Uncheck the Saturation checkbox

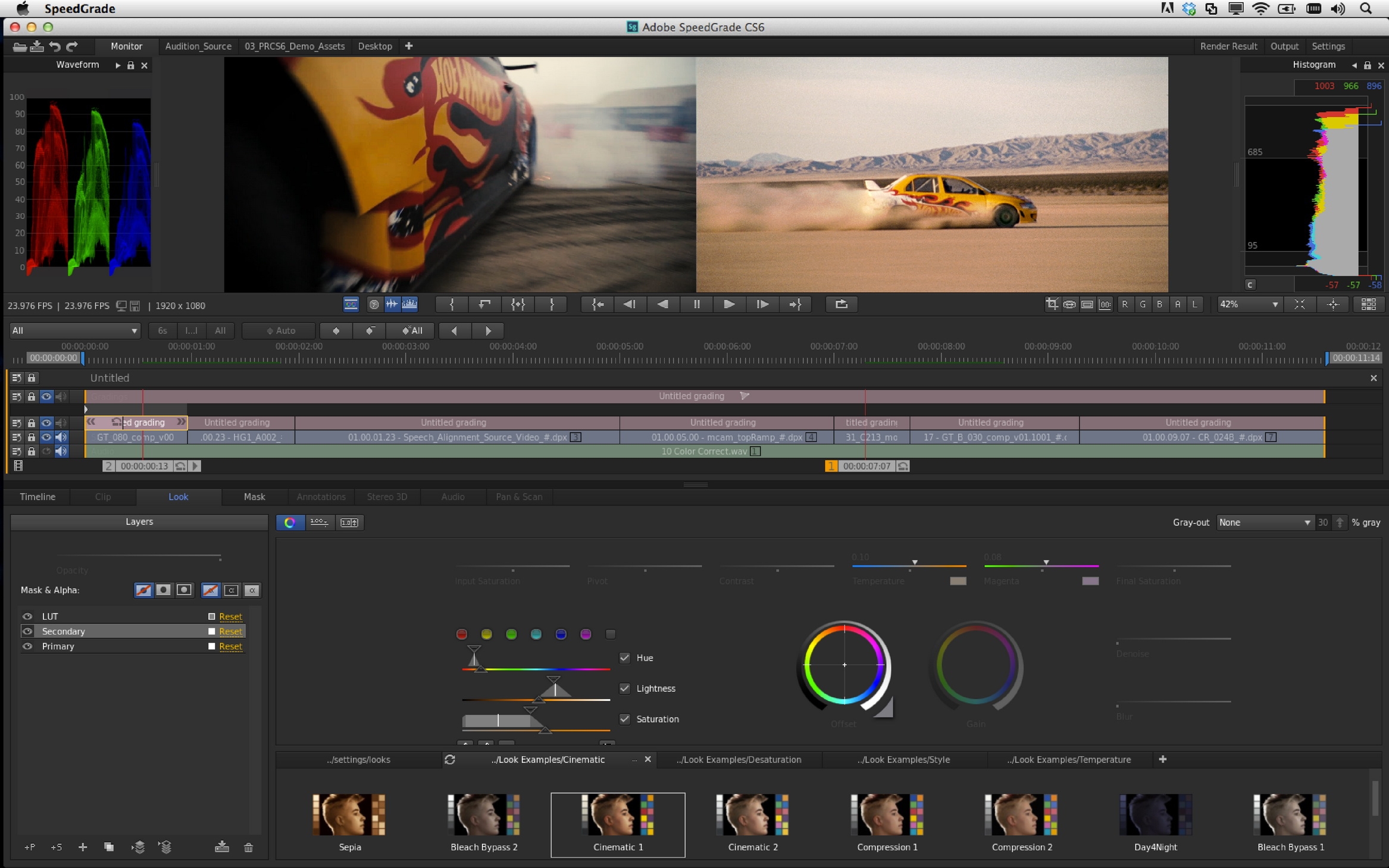coord(624,719)
